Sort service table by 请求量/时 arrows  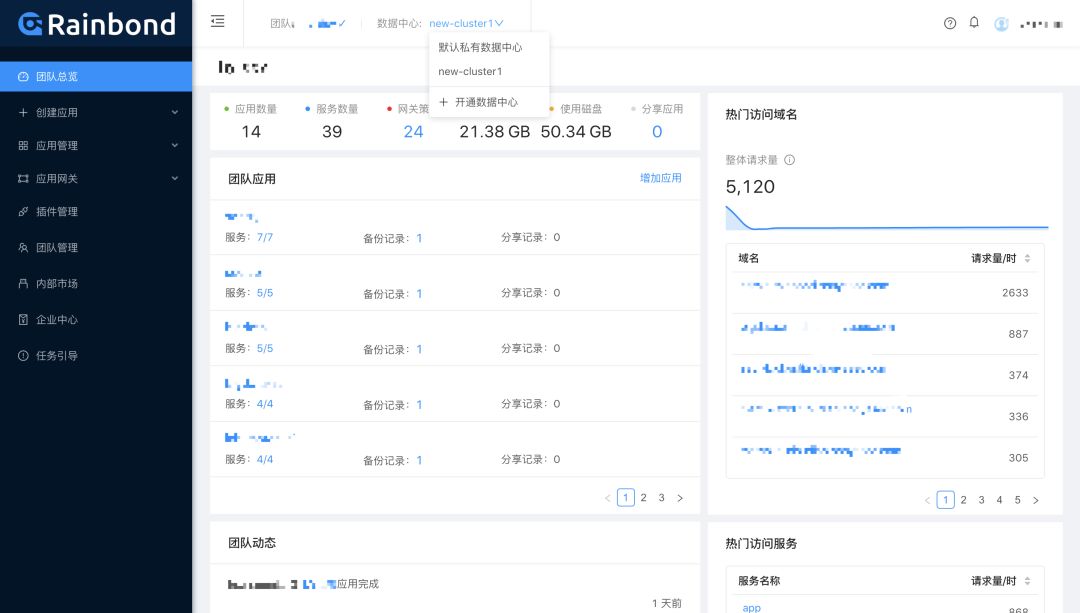tap(1027, 581)
